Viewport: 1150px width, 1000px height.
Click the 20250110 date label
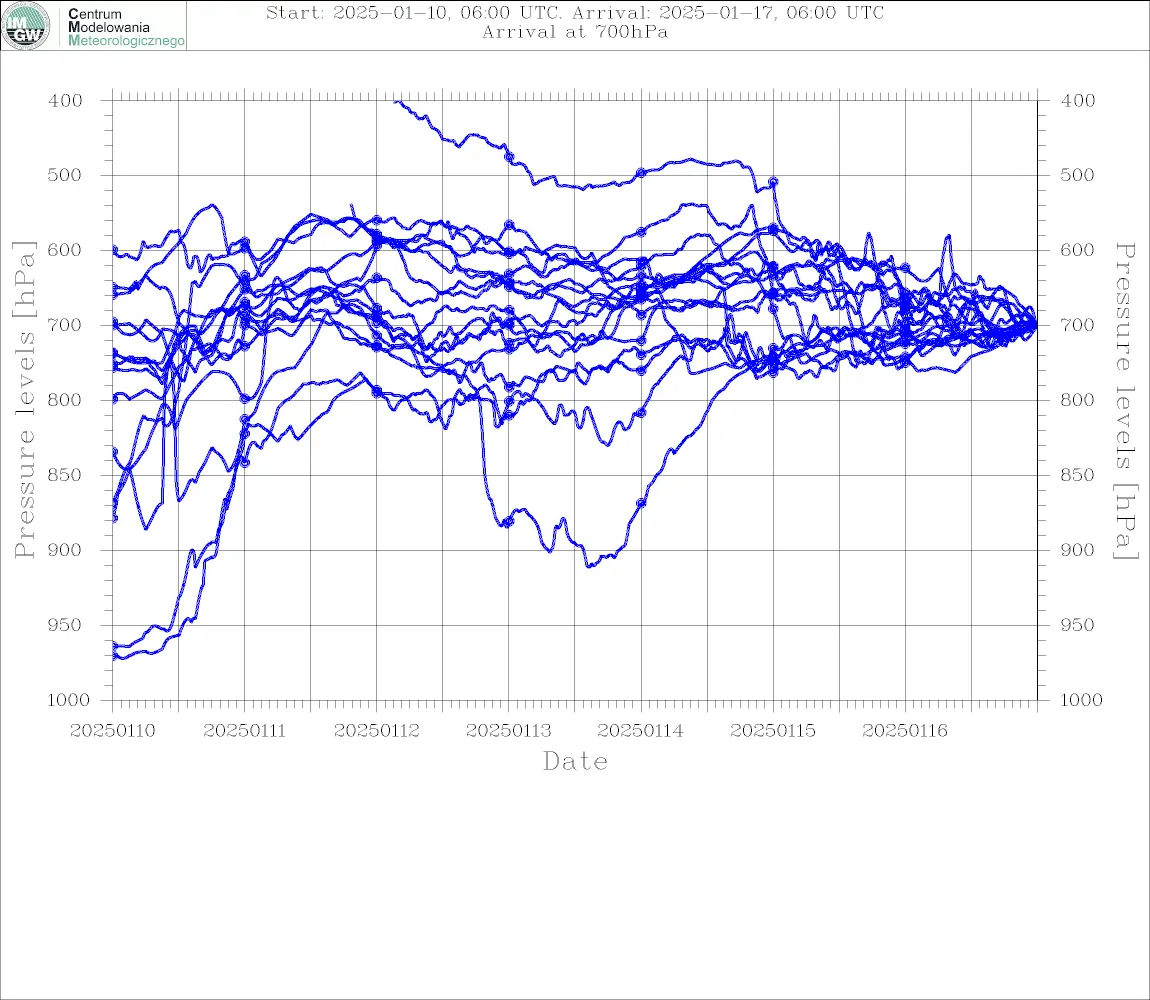pos(112,731)
